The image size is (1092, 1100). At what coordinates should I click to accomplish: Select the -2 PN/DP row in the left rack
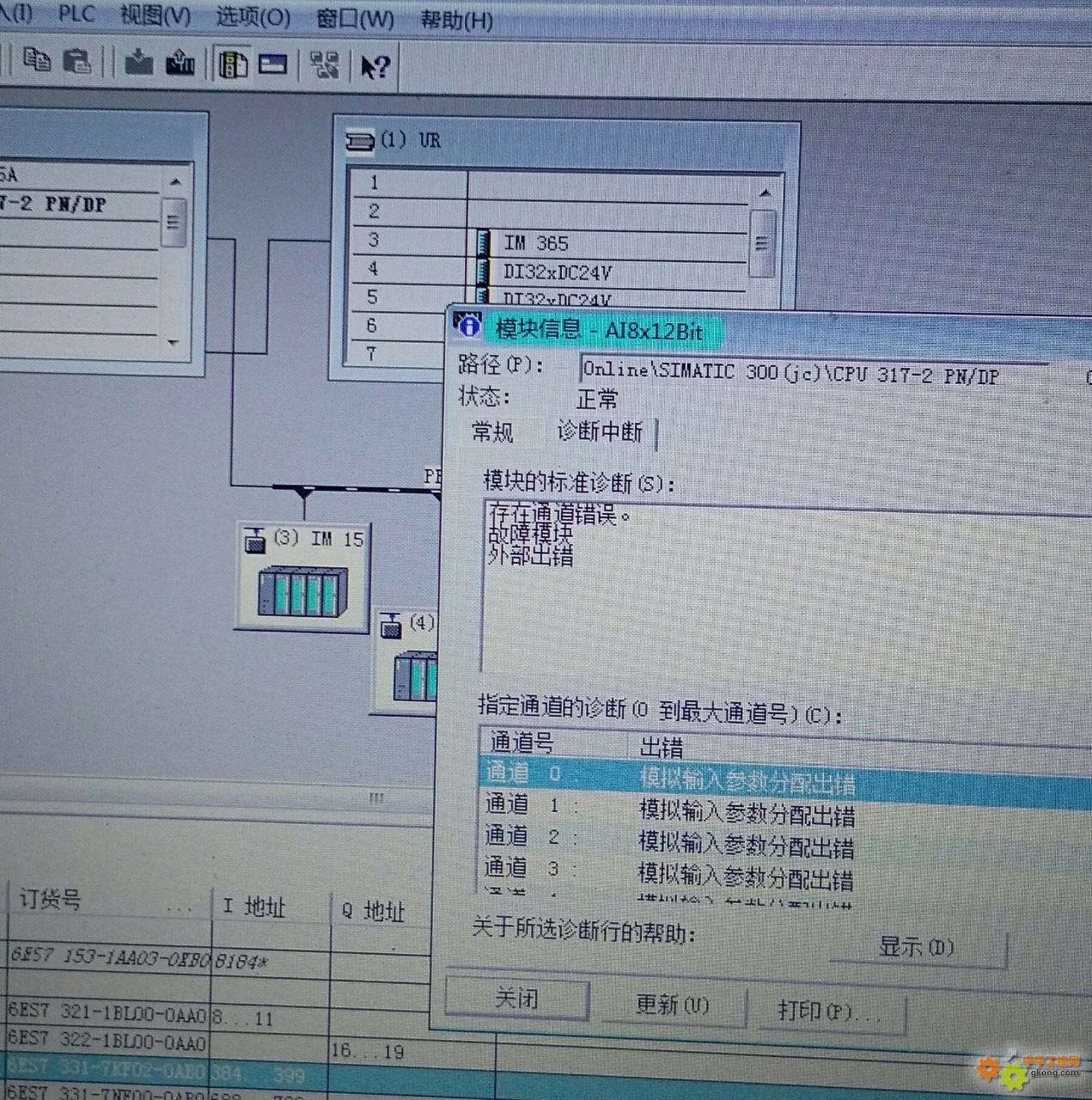tap(79, 205)
